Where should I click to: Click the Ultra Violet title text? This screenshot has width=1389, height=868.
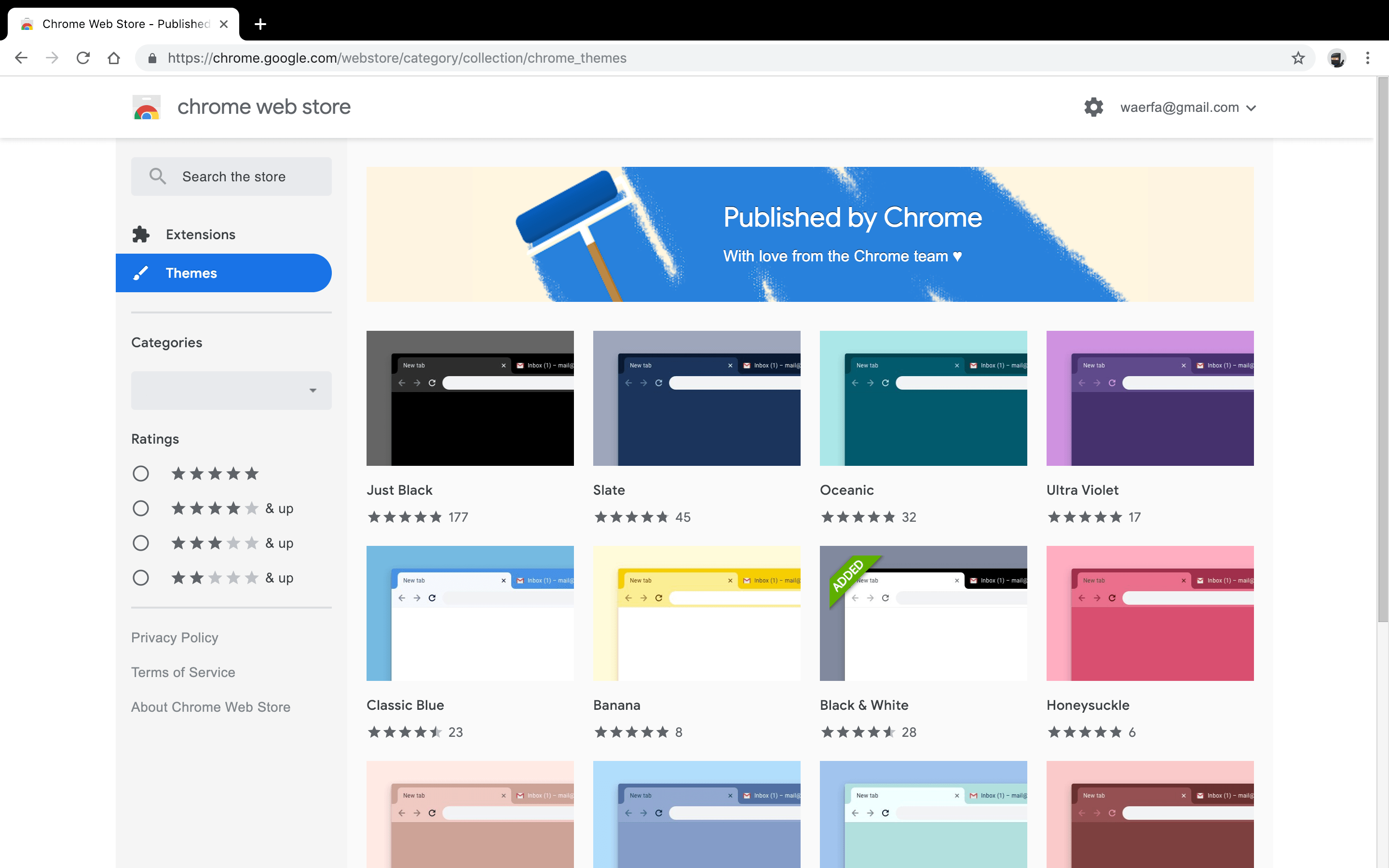pos(1082,490)
